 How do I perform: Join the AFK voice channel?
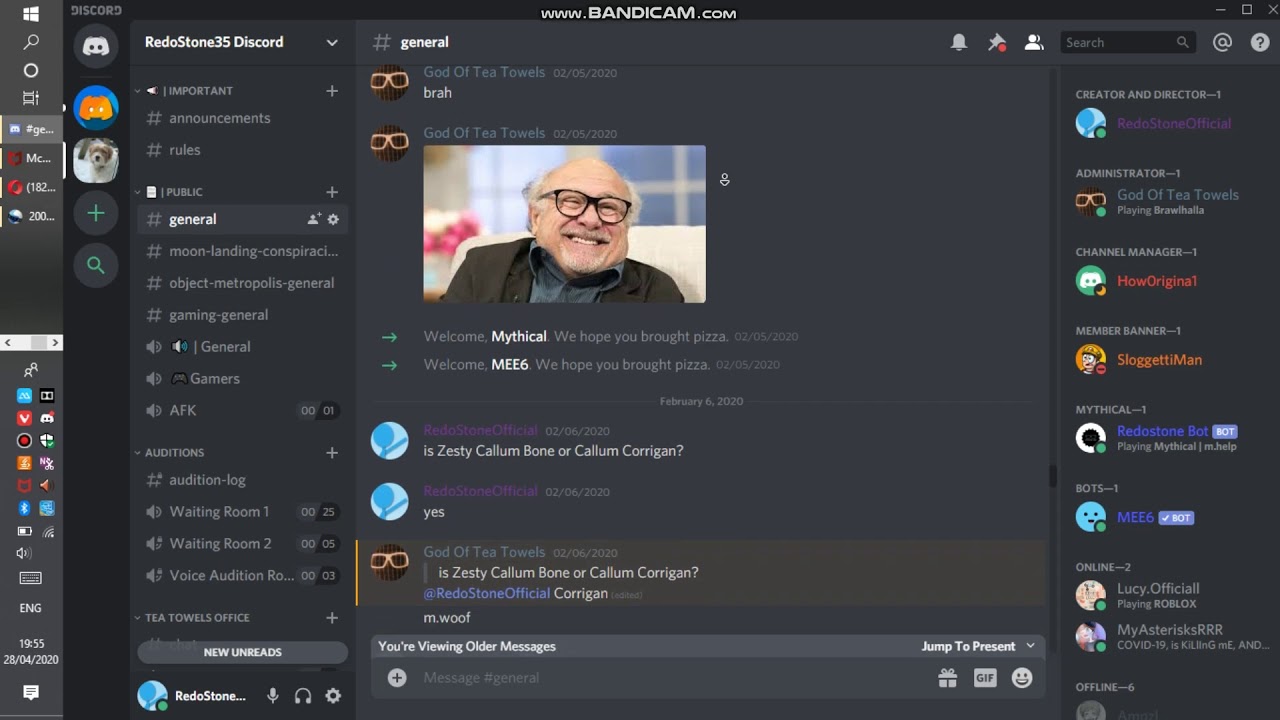(x=242, y=411)
